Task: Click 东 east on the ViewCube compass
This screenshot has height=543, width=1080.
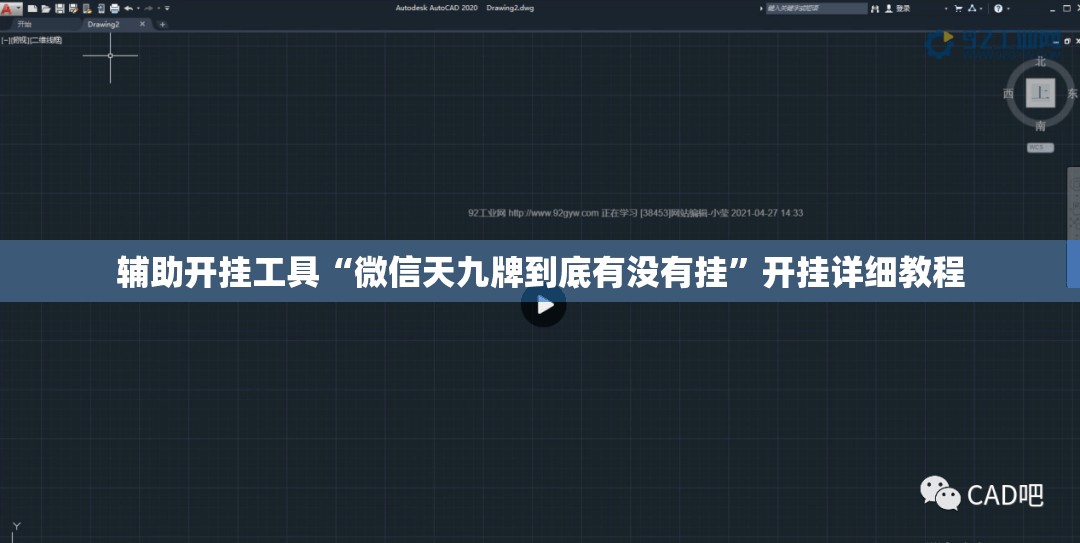Action: click(1072, 94)
